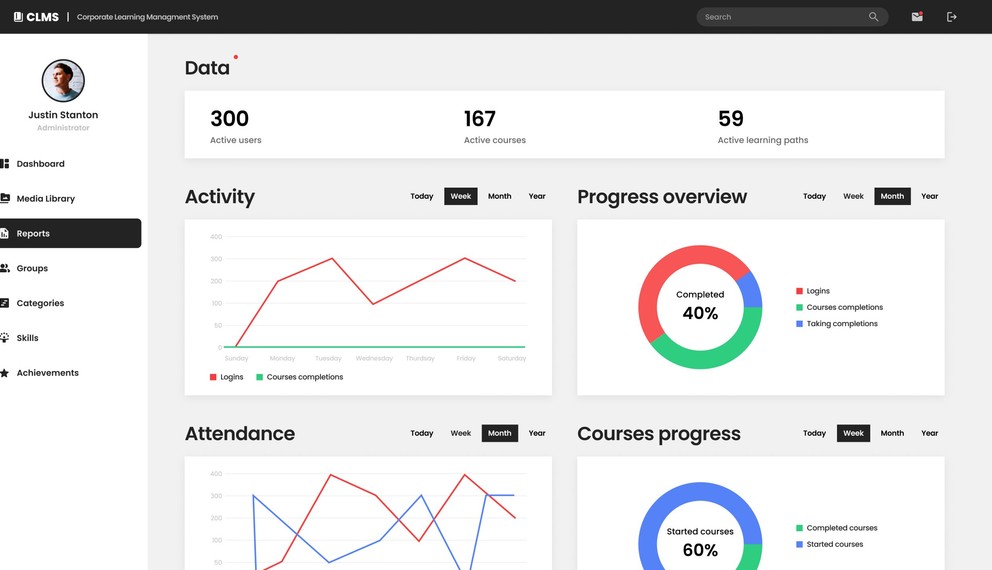Switch Activity chart to Today

[x=422, y=196]
